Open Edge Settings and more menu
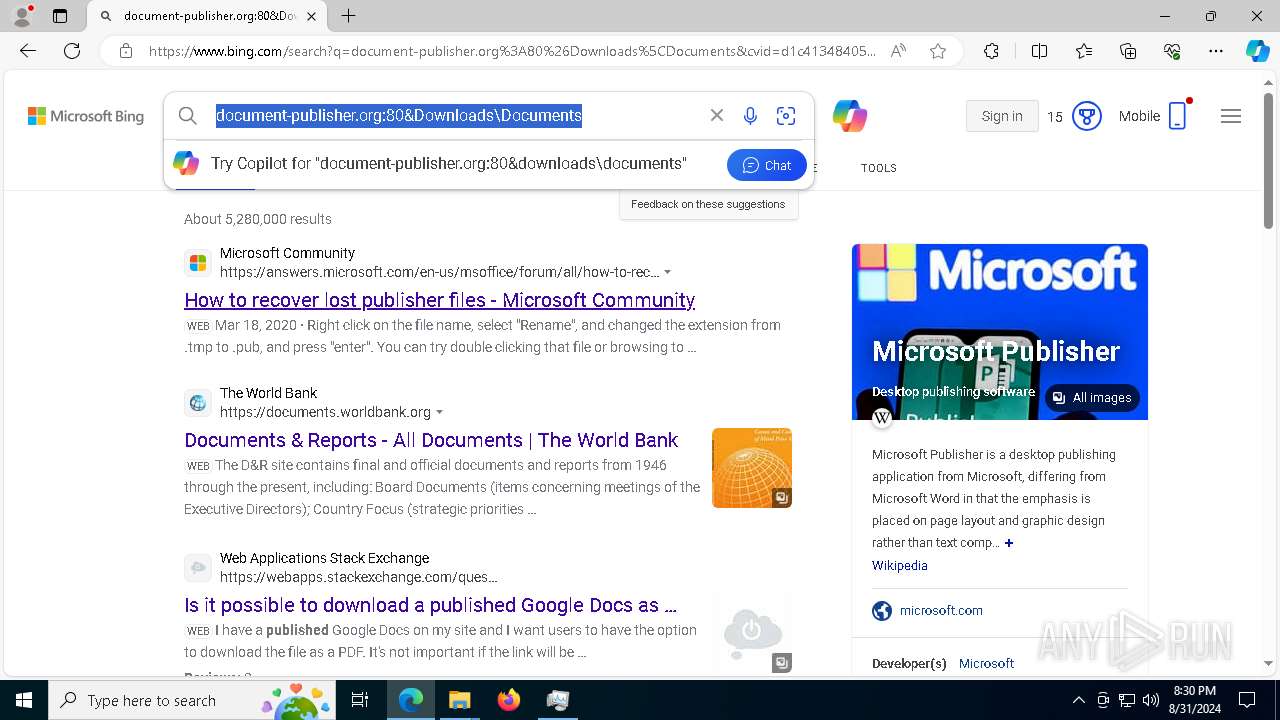The width and height of the screenshot is (1280, 720). pyautogui.click(x=1216, y=51)
